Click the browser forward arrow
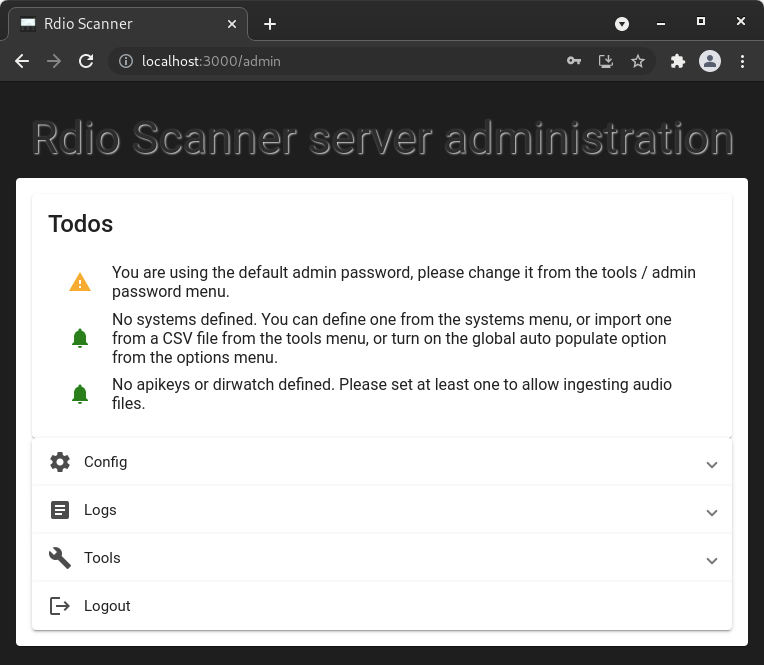The height and width of the screenshot is (665, 764). point(54,61)
